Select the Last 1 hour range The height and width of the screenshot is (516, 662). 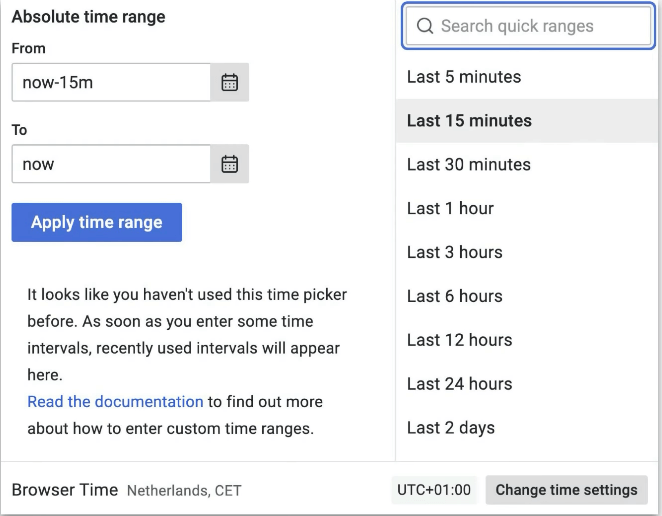click(450, 209)
